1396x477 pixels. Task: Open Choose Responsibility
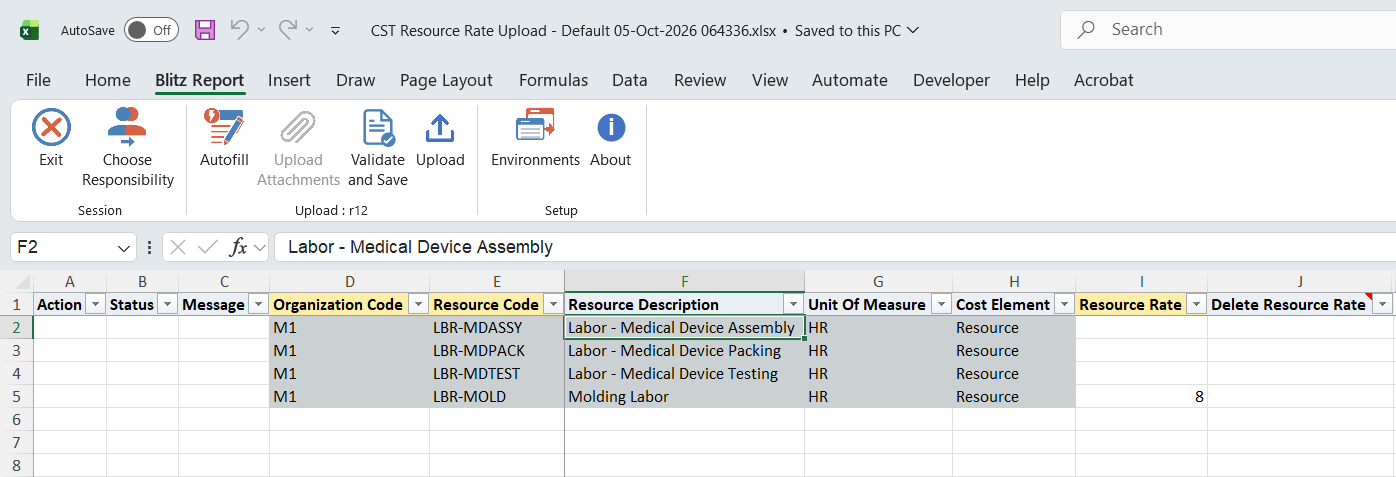tap(128, 148)
